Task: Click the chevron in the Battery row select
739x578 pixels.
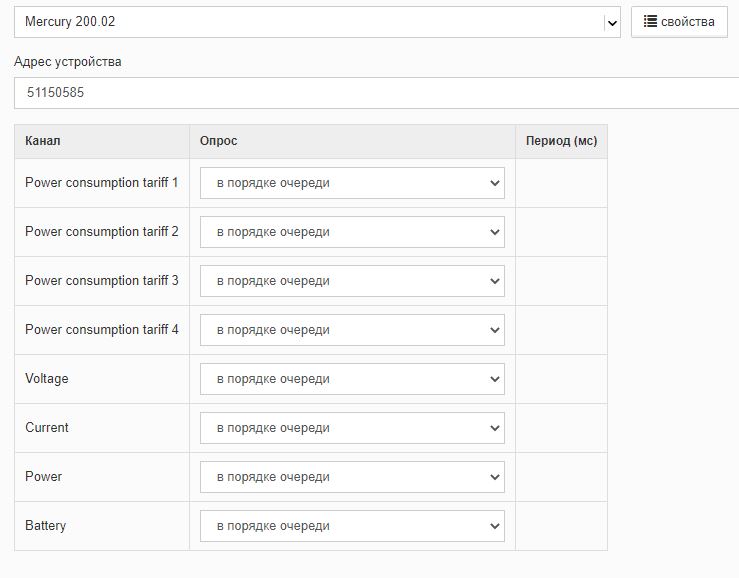Action: pyautogui.click(x=494, y=526)
